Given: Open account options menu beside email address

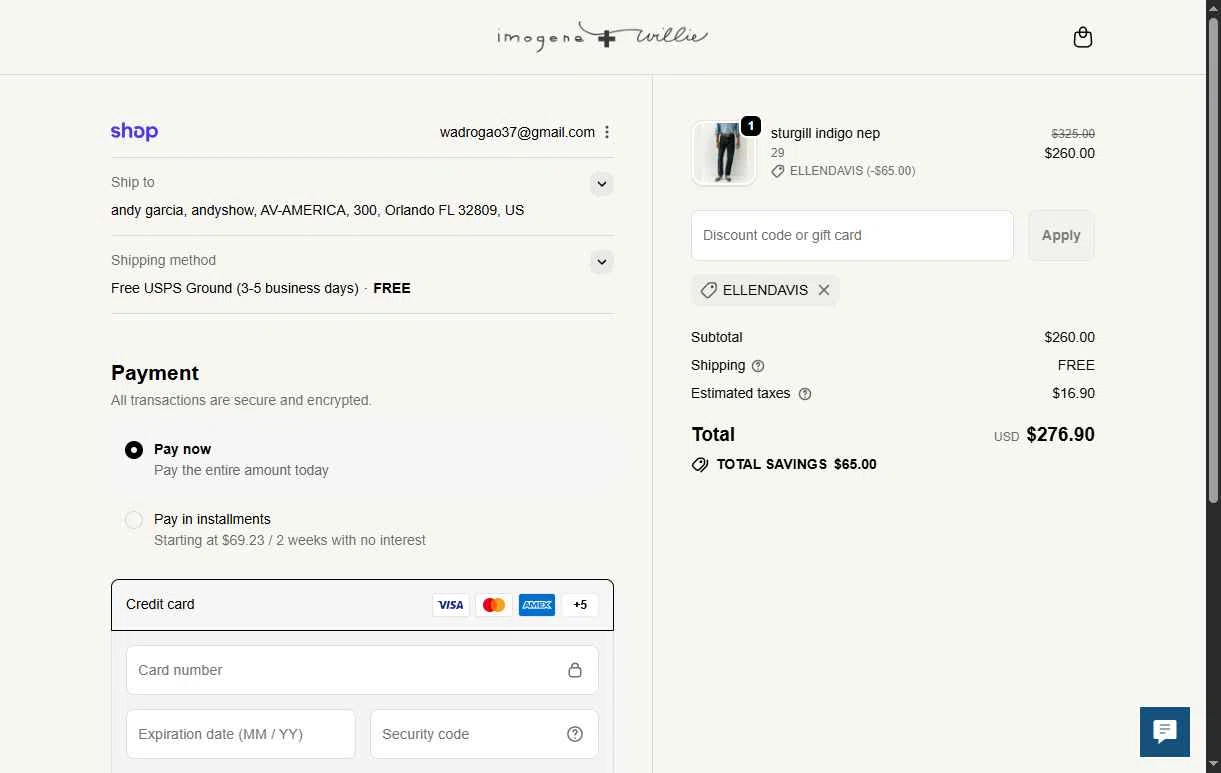Looking at the screenshot, I should [607, 132].
